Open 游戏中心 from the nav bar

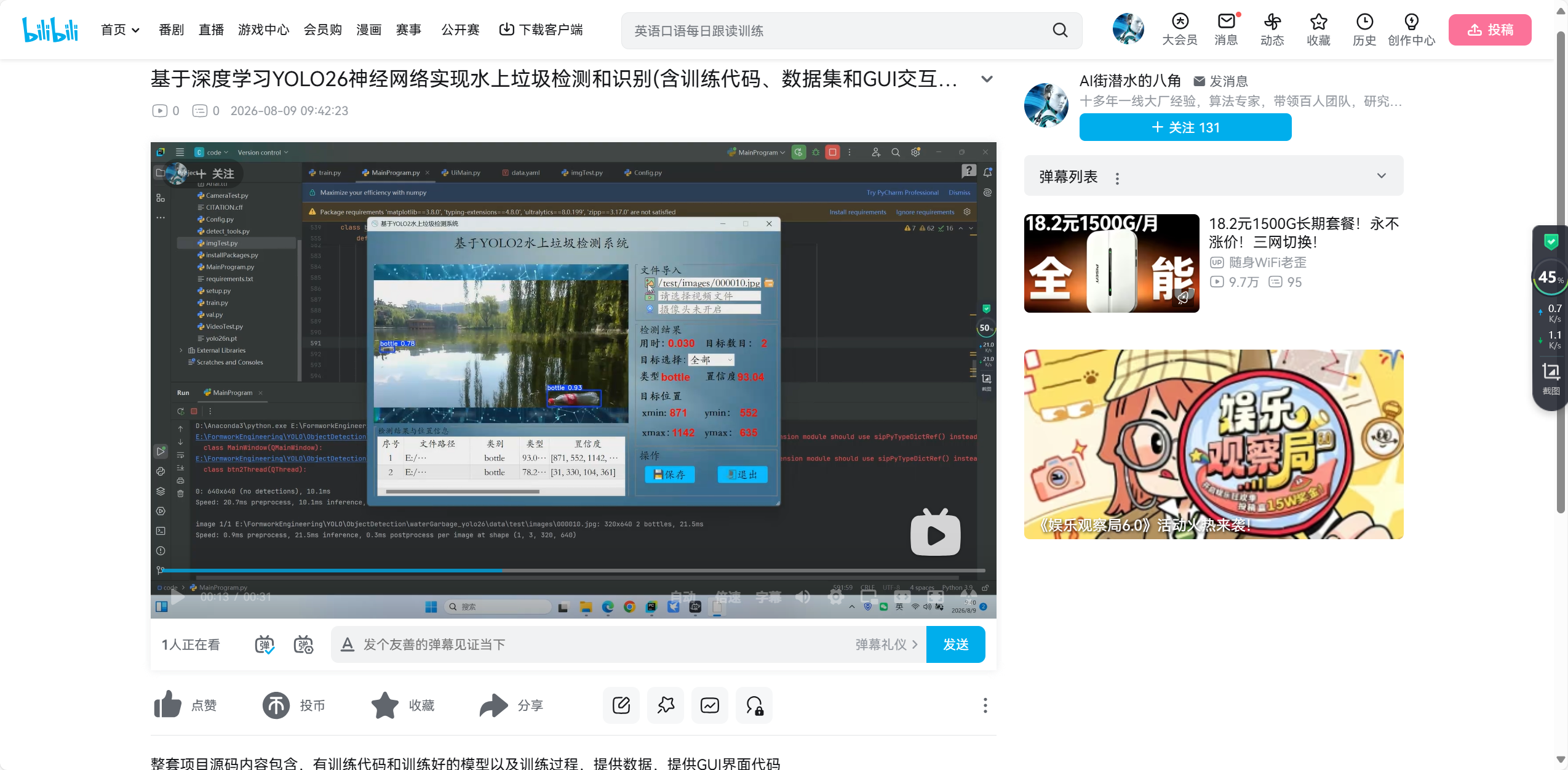coord(263,30)
